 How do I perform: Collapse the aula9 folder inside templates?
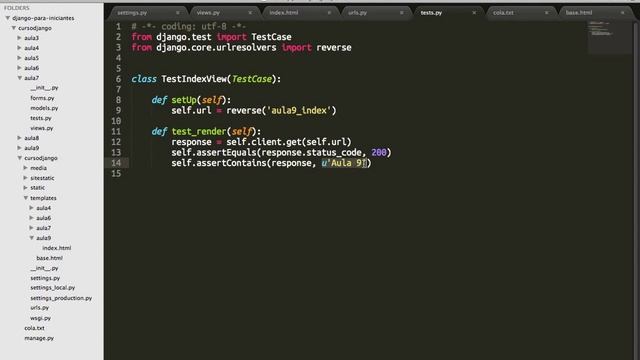pos(31,238)
